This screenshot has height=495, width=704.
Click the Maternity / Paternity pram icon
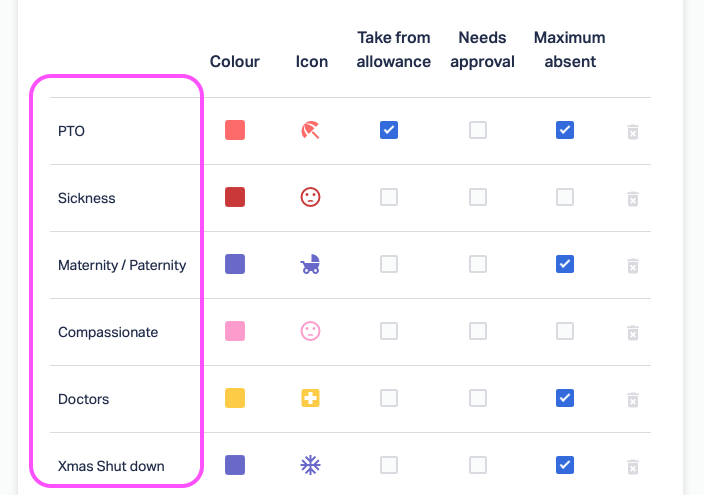pyautogui.click(x=310, y=264)
